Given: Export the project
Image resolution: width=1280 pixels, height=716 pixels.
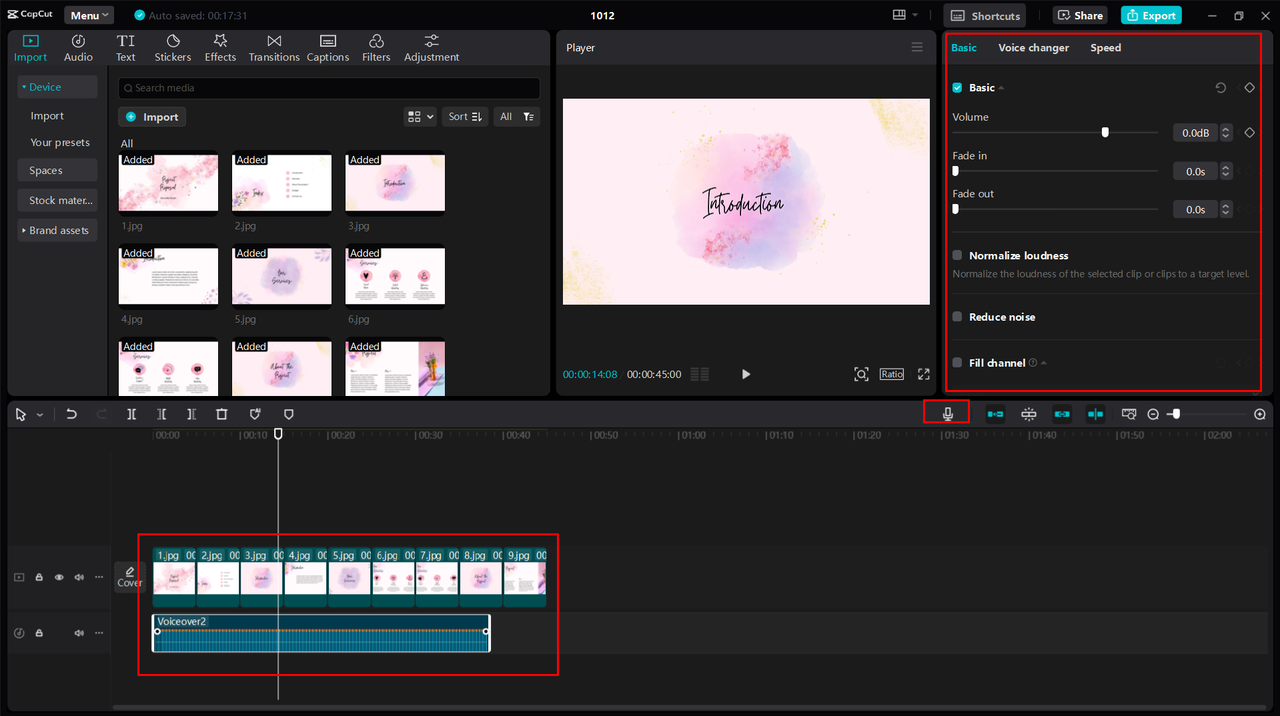Looking at the screenshot, I should [x=1151, y=15].
